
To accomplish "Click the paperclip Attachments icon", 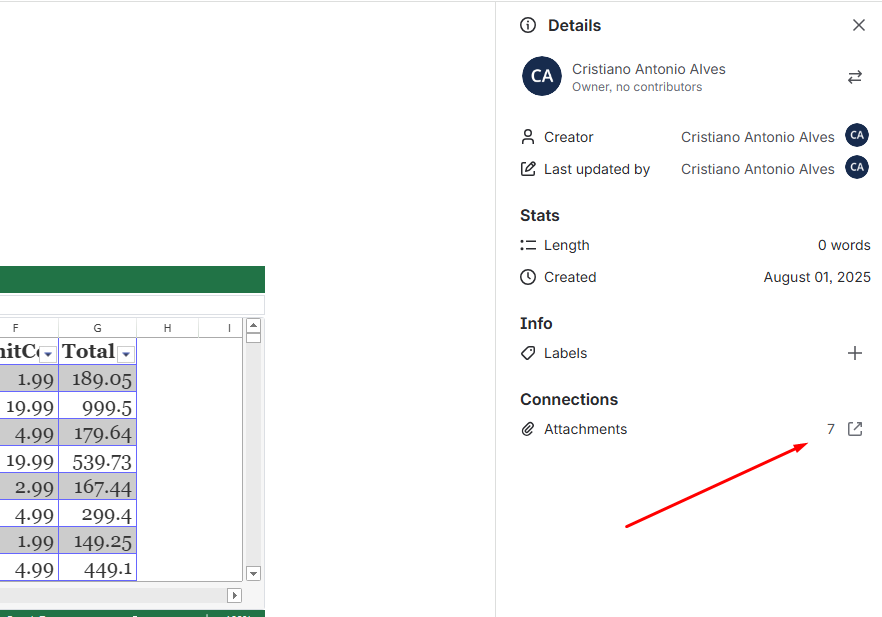I will (x=528, y=429).
